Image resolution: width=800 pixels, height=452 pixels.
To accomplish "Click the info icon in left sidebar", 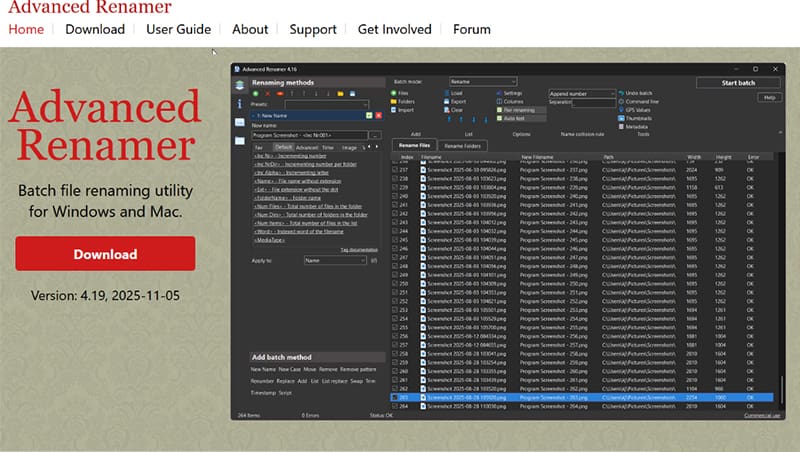I will click(x=240, y=103).
